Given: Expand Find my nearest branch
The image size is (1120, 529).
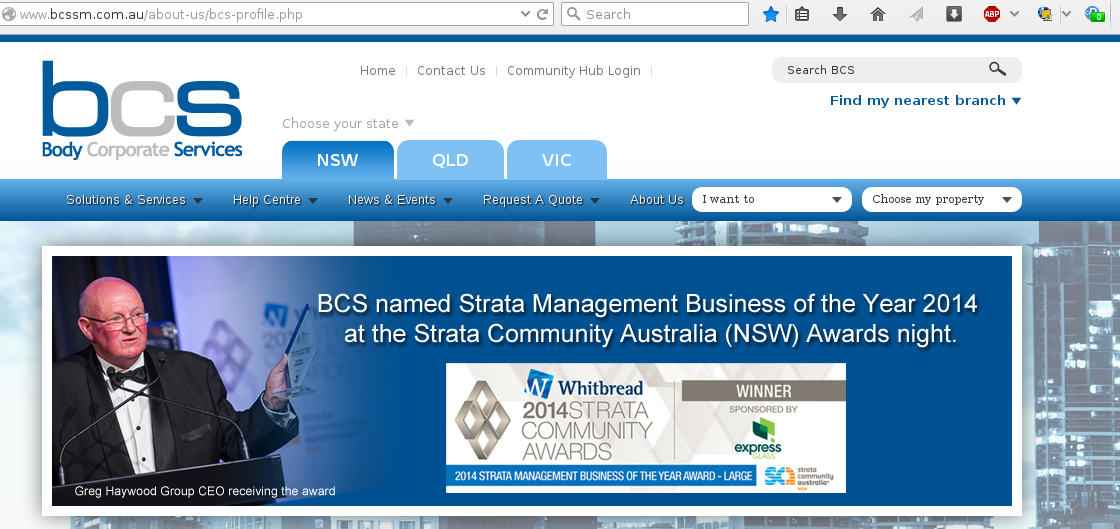Looking at the screenshot, I should [926, 101].
